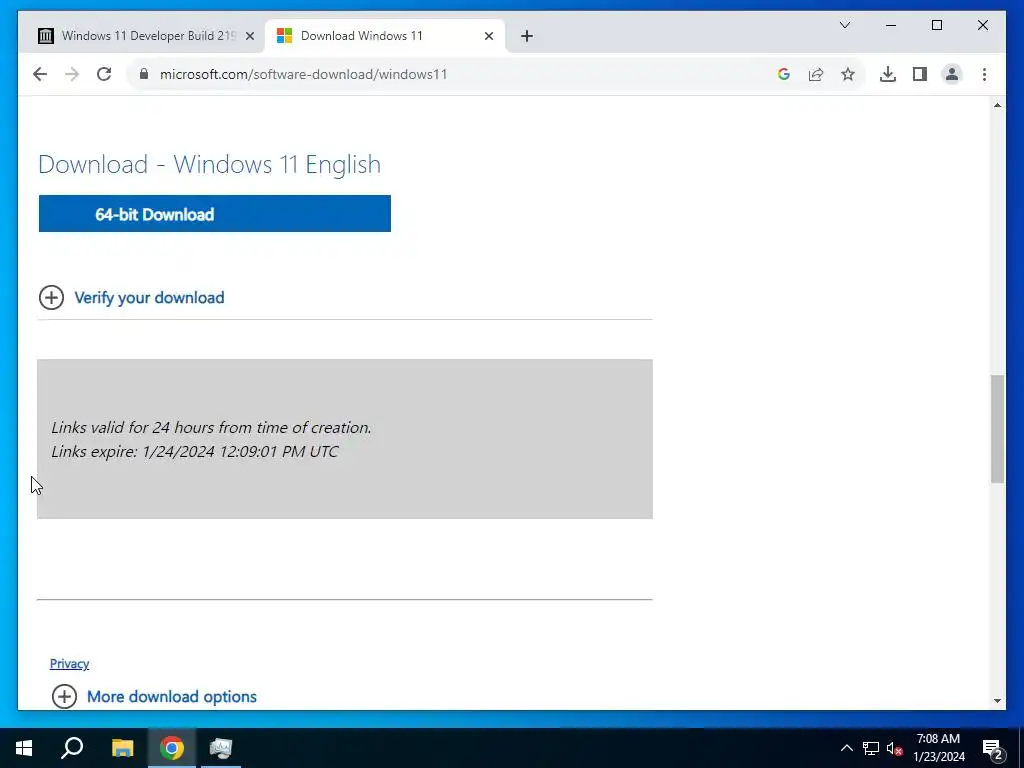Share this page via the share icon
The height and width of the screenshot is (768, 1024).
[816, 74]
